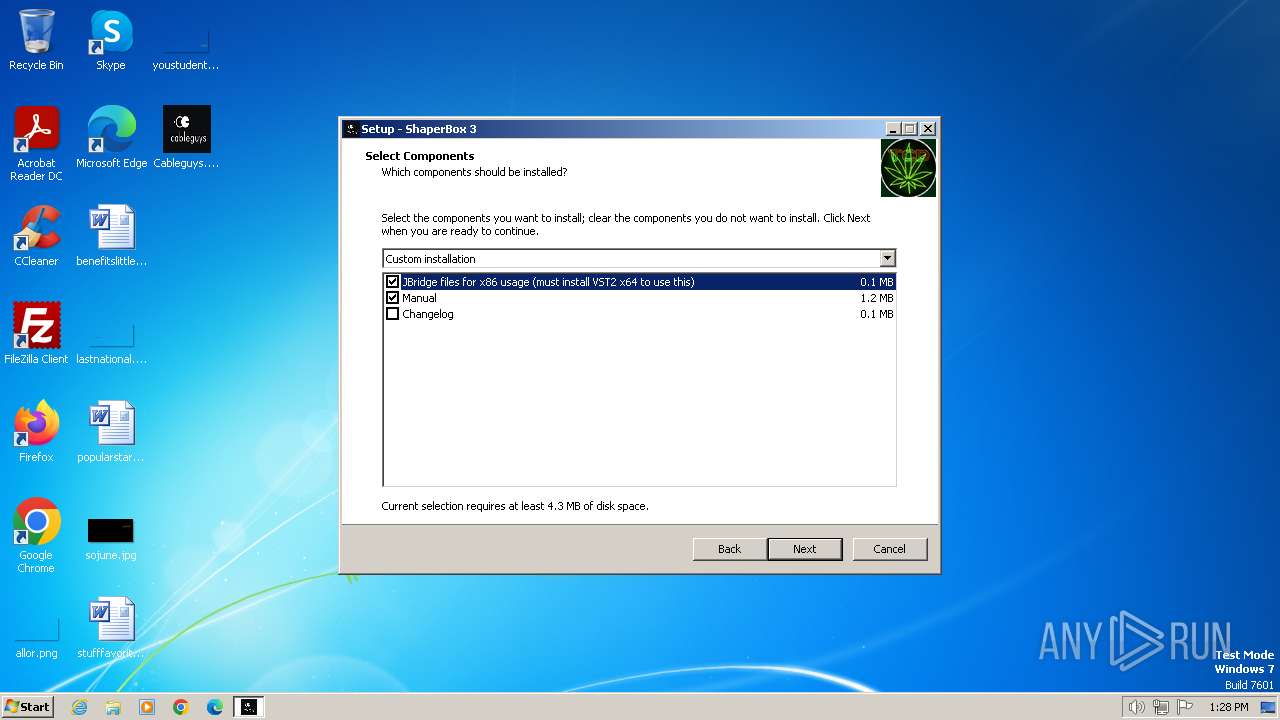Screen dimensions: 1280x720
Task: Proceed with the Next button
Action: (805, 549)
